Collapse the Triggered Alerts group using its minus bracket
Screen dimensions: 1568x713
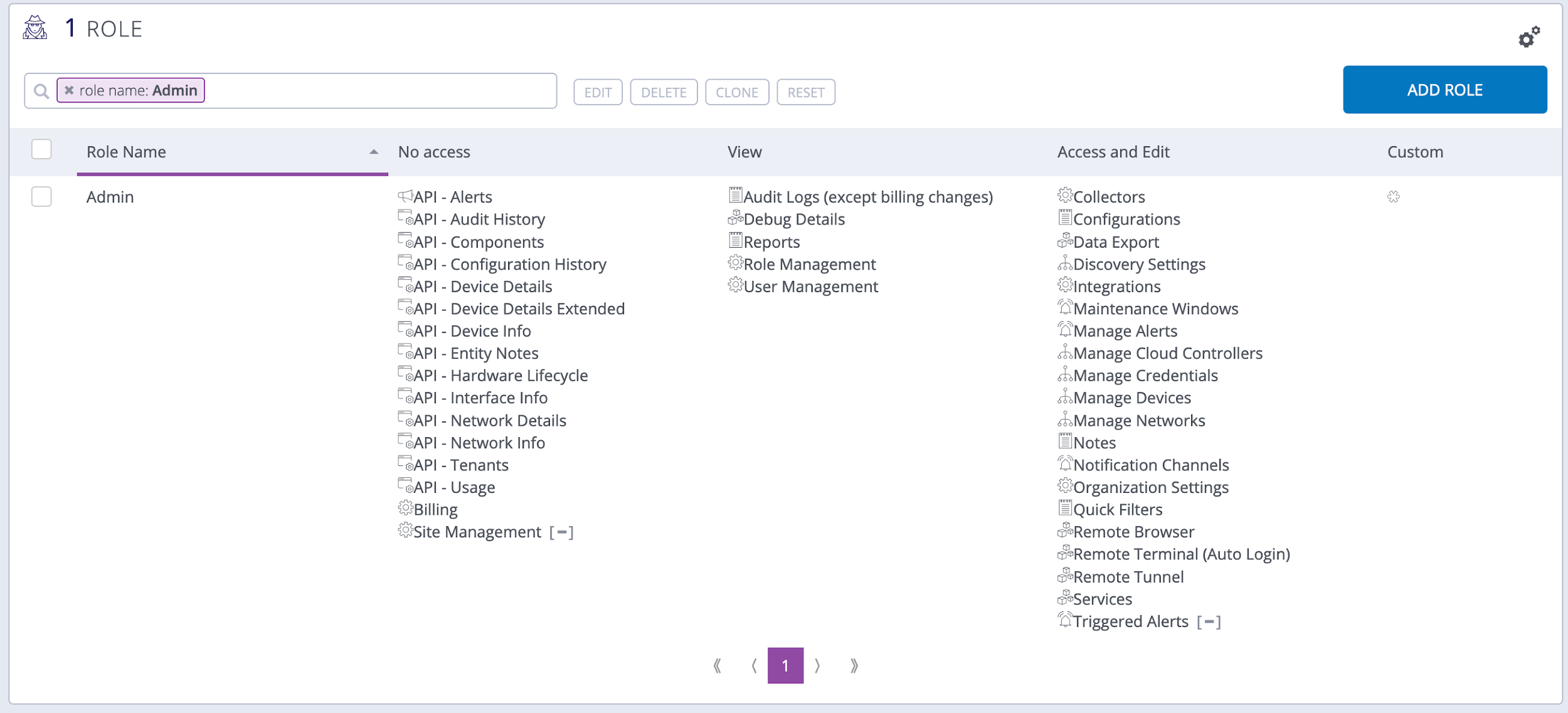tap(1212, 621)
